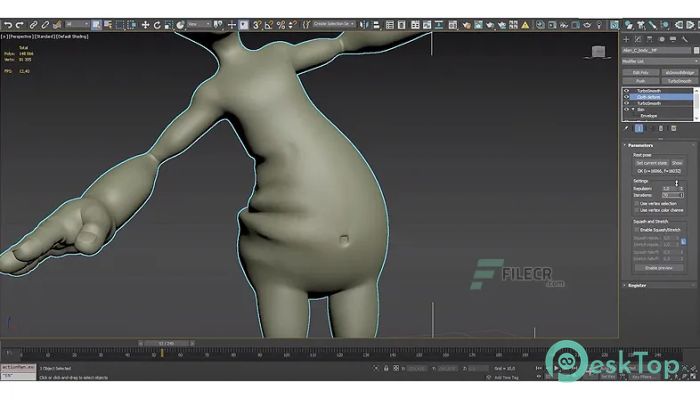700x400 pixels.
Task: Click the Enable preview button
Action: pyautogui.click(x=659, y=268)
